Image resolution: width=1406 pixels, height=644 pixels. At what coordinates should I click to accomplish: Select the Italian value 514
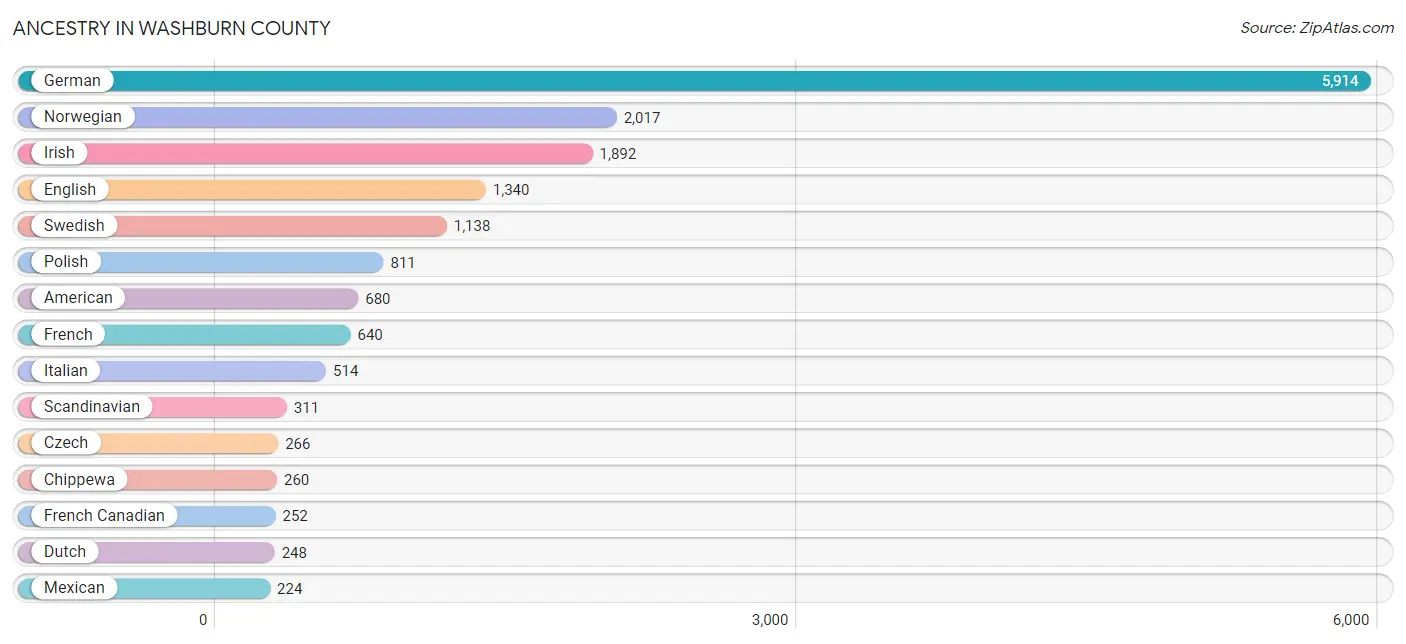click(346, 371)
